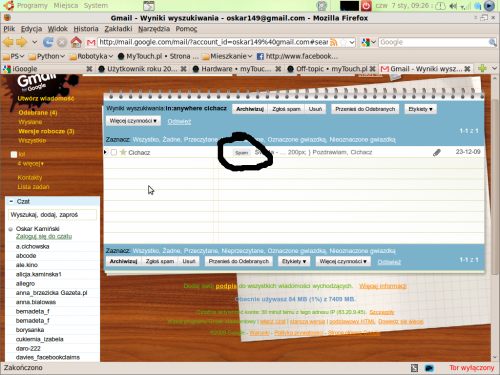The image size is (500, 375).
Task: Open the Odebrane (4) inbox link
Action: pyautogui.click(x=38, y=113)
